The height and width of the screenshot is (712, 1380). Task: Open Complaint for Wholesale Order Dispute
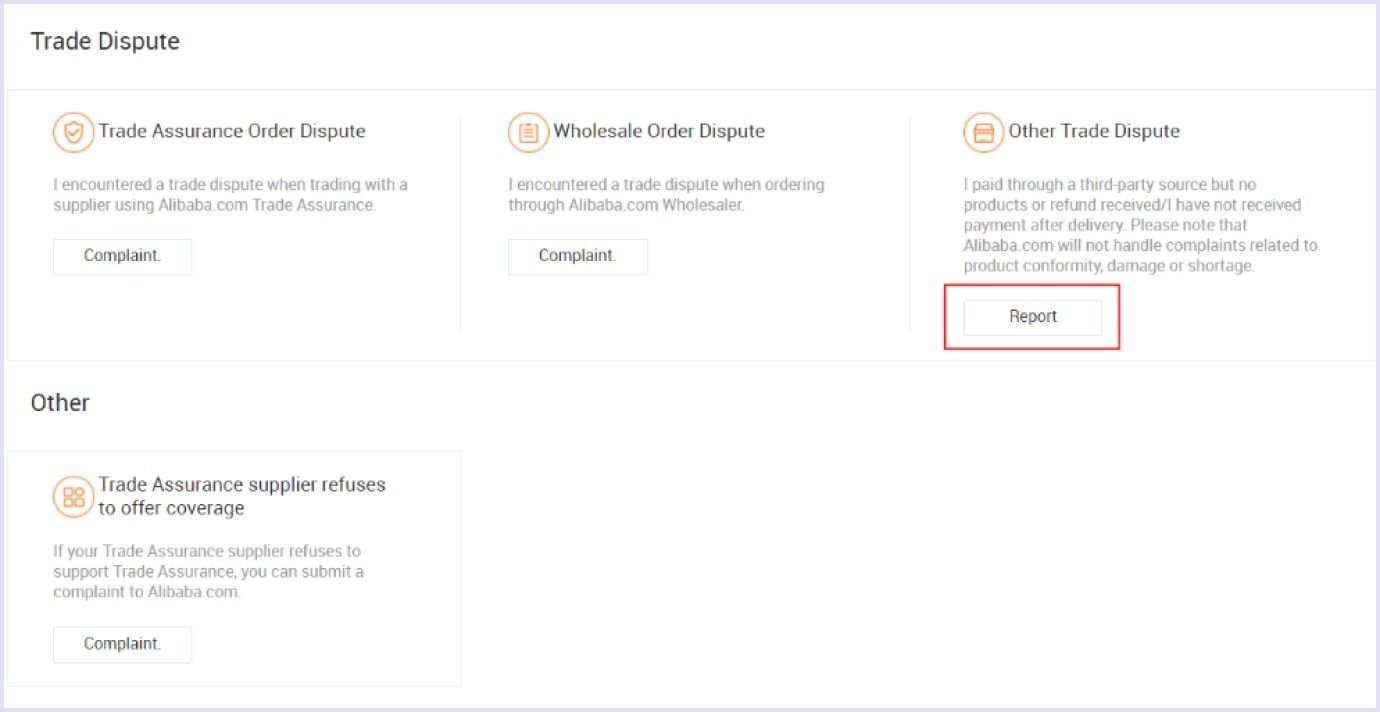point(578,256)
